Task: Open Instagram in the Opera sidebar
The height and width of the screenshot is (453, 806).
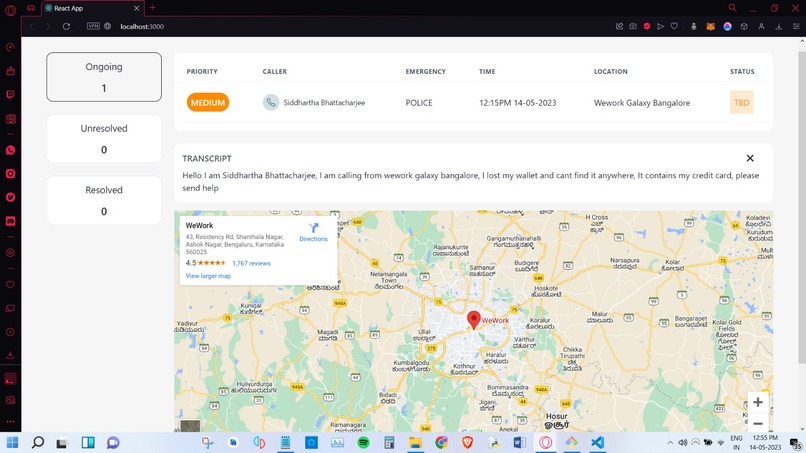Action: (x=10, y=174)
